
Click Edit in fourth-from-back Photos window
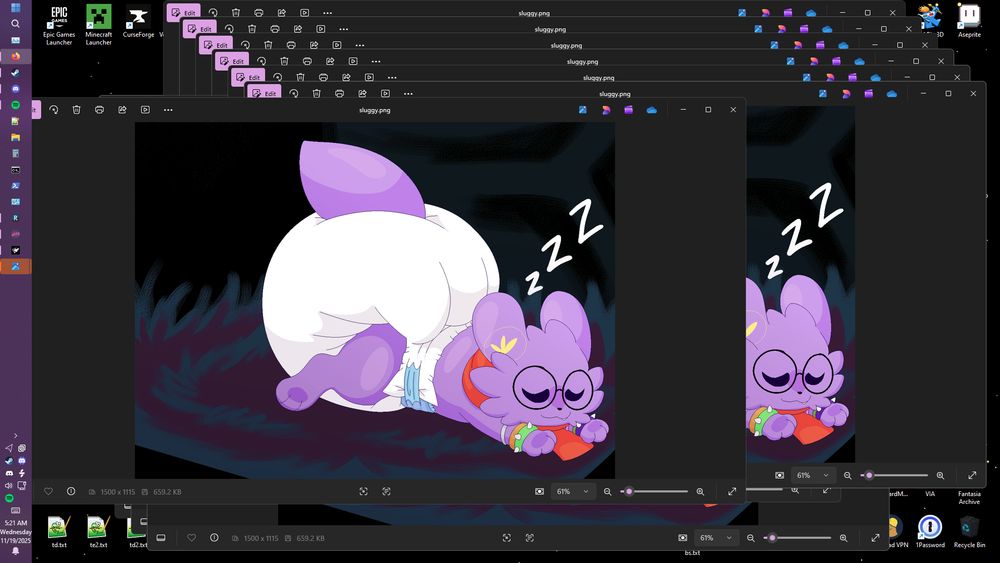coord(232,61)
